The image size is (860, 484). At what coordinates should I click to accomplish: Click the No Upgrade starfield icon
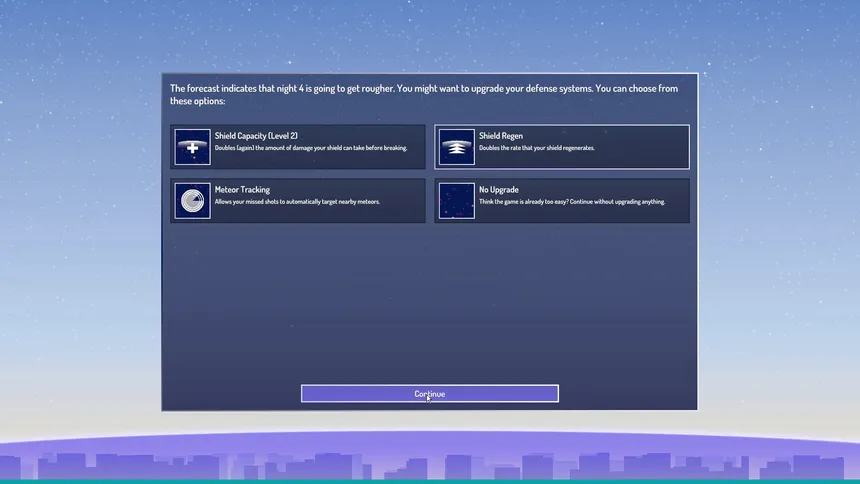457,201
